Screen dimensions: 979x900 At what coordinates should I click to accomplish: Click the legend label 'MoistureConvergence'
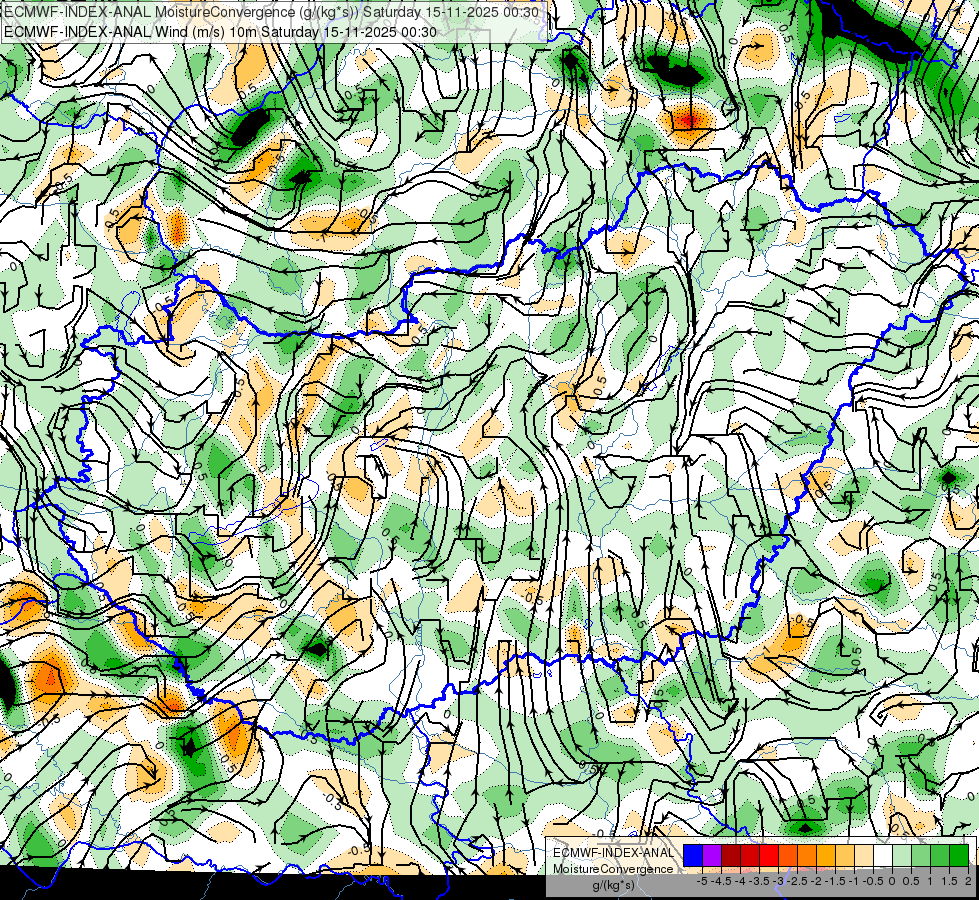pyautogui.click(x=613, y=869)
